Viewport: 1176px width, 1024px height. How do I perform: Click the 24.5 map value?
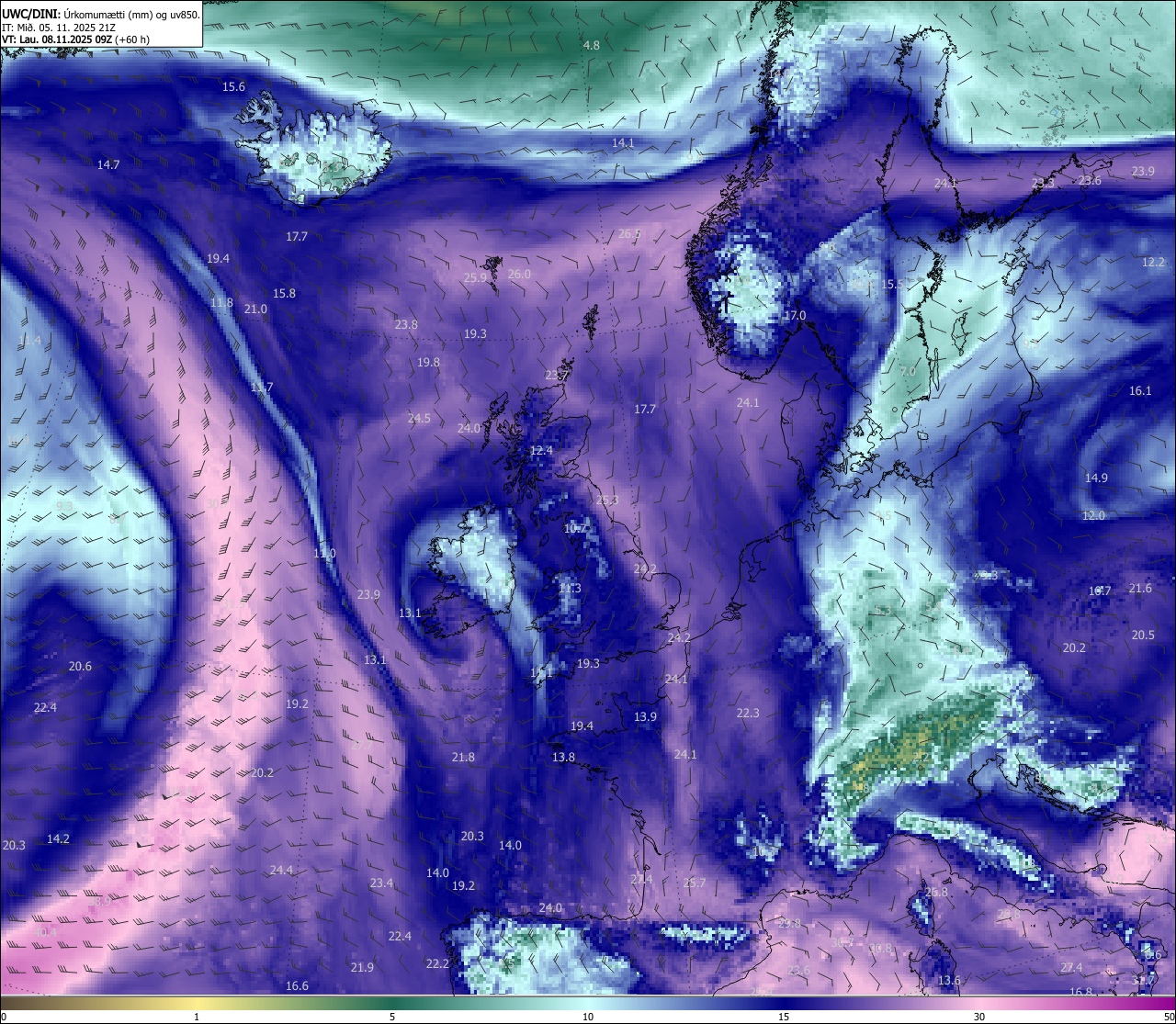(x=419, y=418)
